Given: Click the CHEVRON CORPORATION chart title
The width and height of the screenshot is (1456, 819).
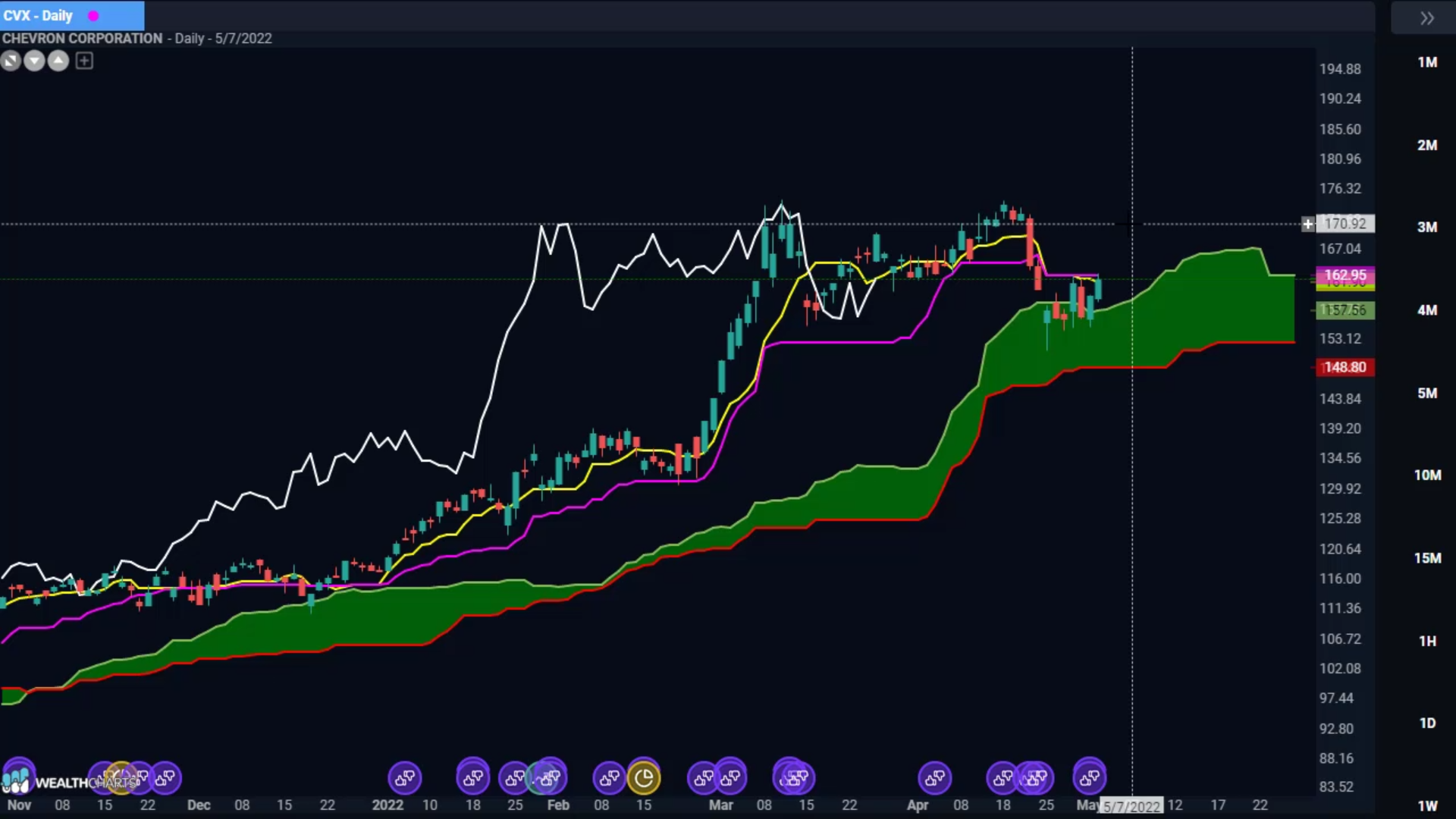Looking at the screenshot, I should coord(82,38).
